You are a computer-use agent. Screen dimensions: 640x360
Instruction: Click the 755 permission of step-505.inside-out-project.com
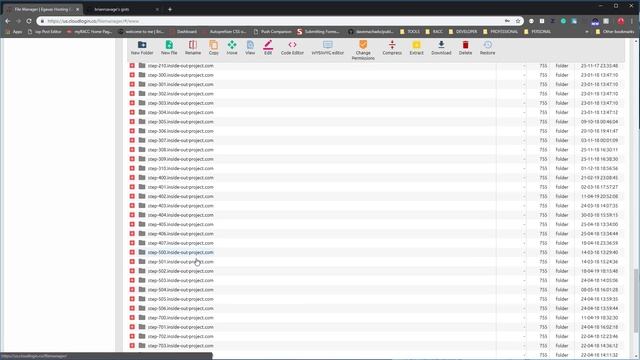pyautogui.click(x=543, y=299)
